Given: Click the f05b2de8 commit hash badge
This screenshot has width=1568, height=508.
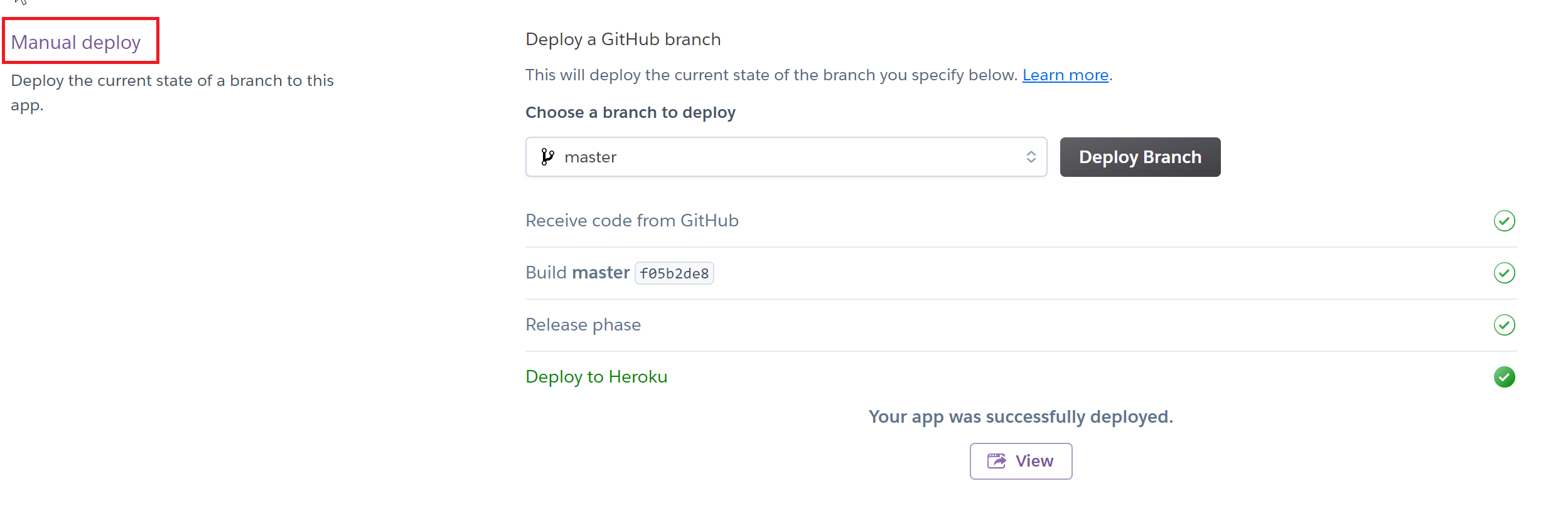Looking at the screenshot, I should (x=674, y=273).
